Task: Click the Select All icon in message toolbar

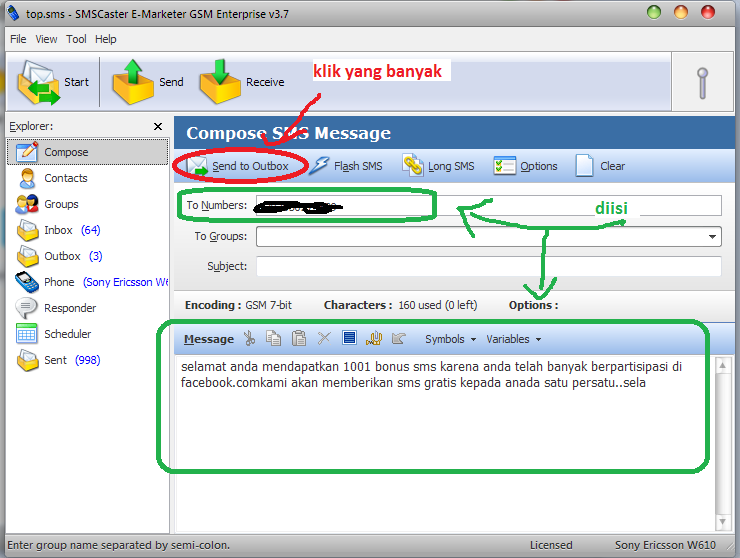Action: (349, 338)
